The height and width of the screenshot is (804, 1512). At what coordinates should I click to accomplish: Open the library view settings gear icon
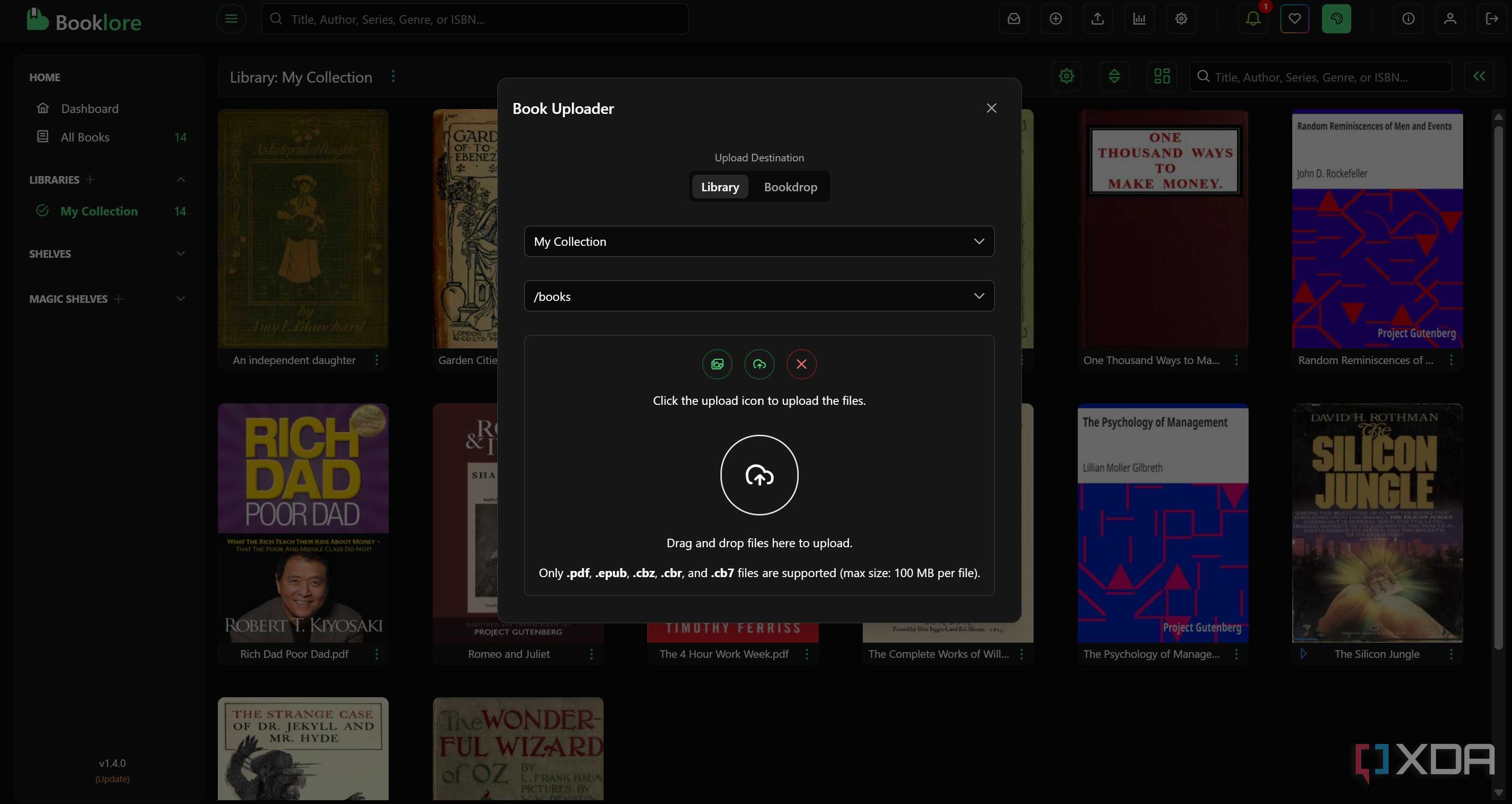[1066, 76]
